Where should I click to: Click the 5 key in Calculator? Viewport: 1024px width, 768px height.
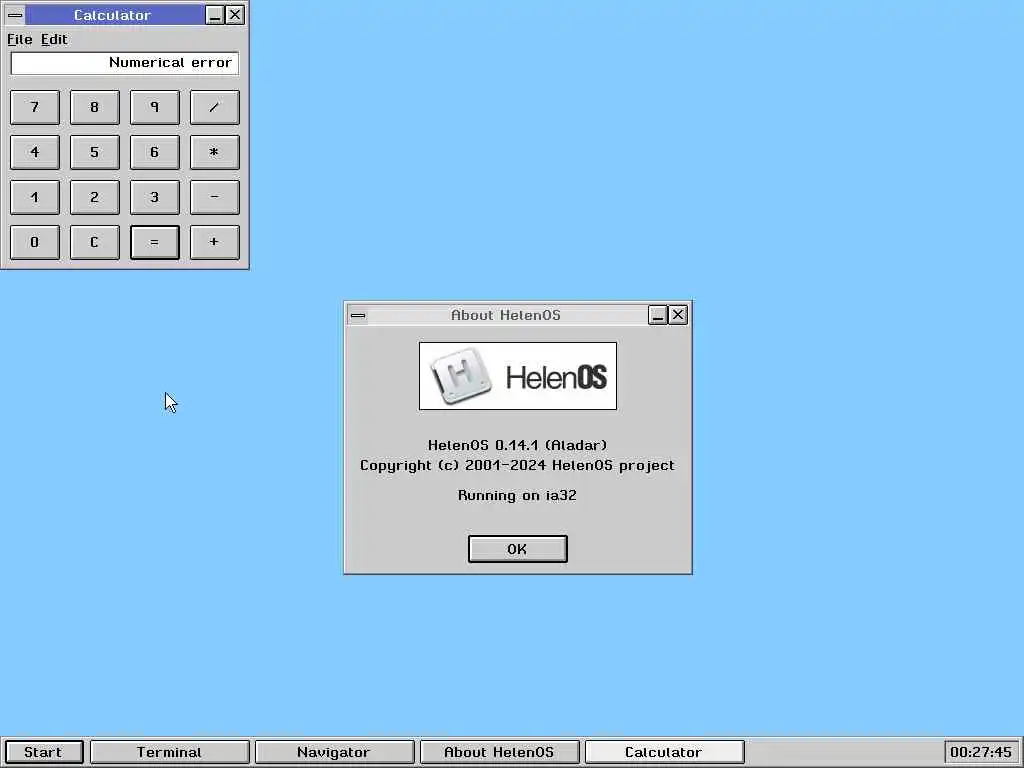pos(95,152)
